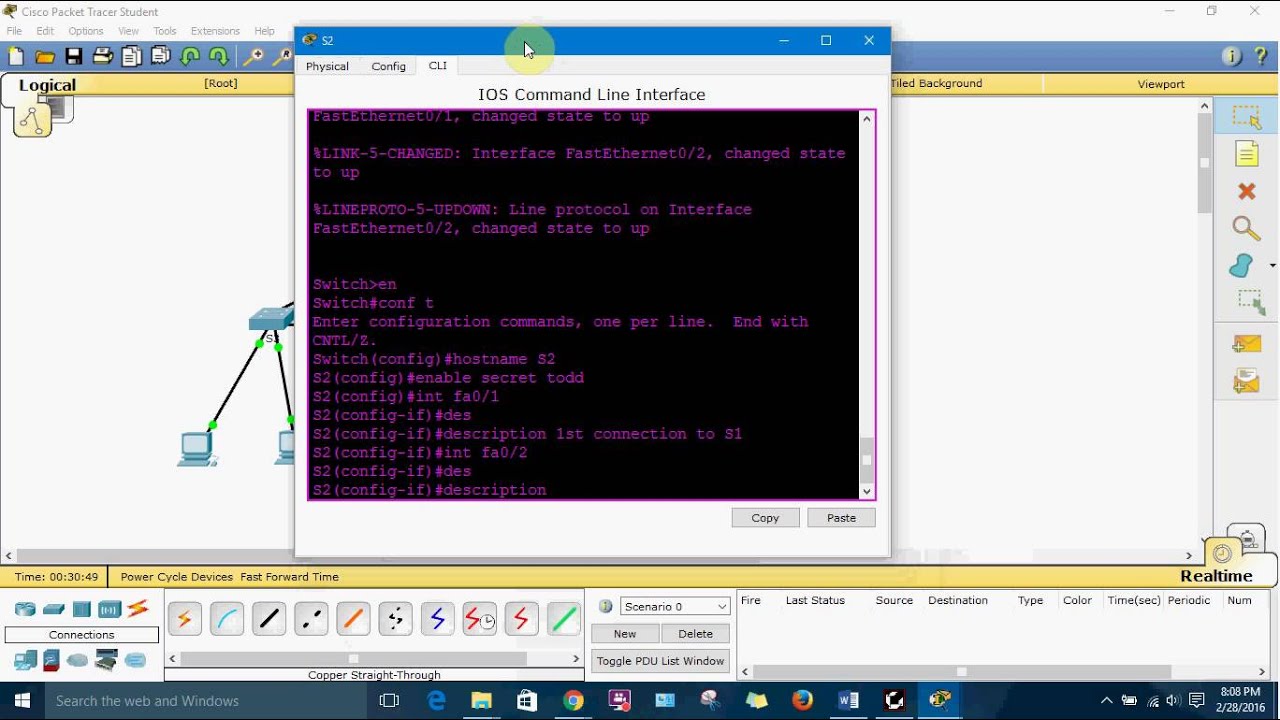Redo with the right green arrow icon
1280x720 pixels.
click(x=218, y=57)
